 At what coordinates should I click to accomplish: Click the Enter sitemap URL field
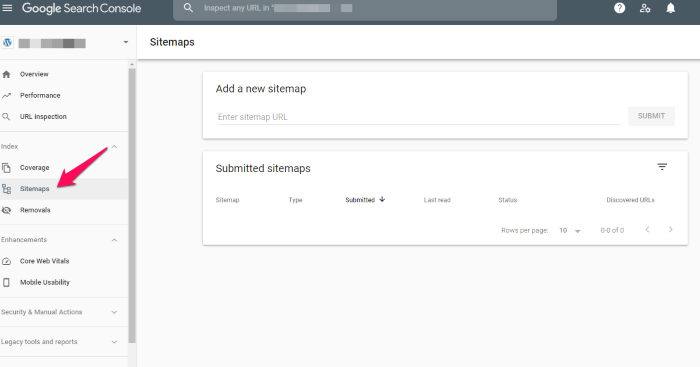[x=418, y=117]
